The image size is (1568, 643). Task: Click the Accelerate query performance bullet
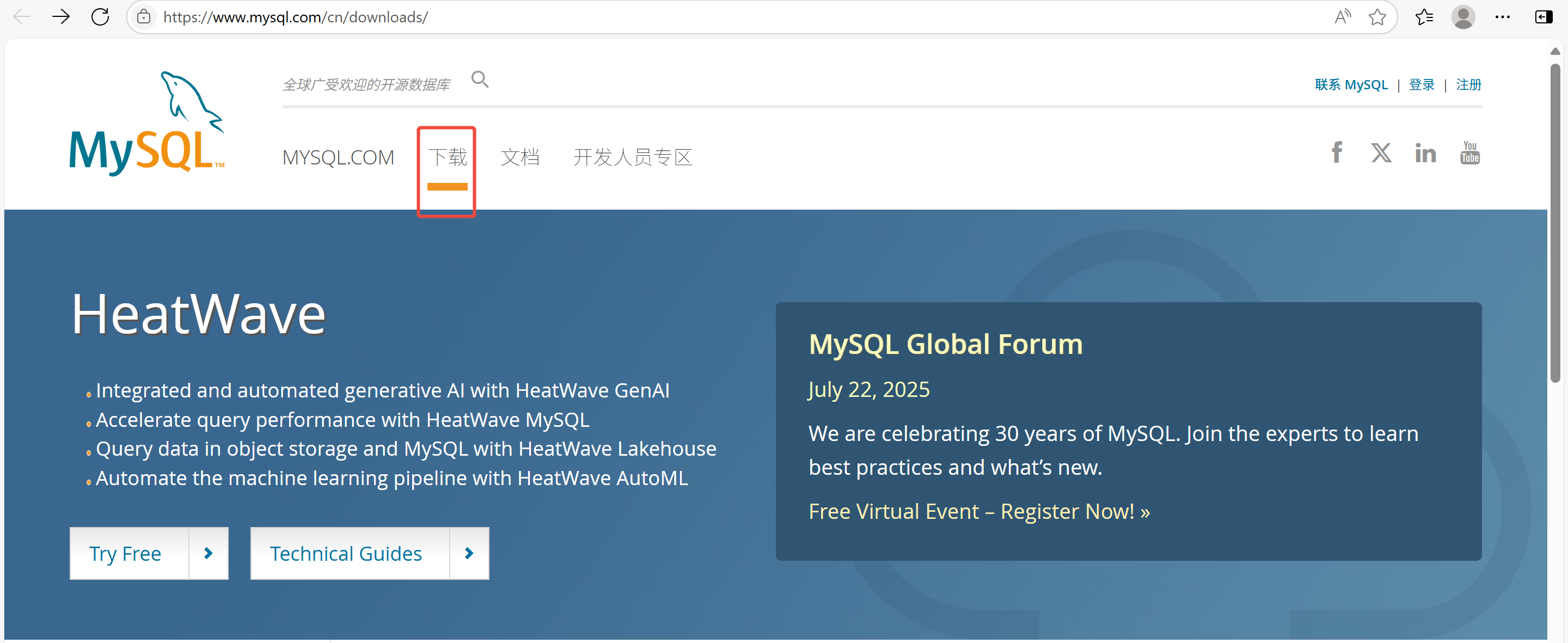342,420
